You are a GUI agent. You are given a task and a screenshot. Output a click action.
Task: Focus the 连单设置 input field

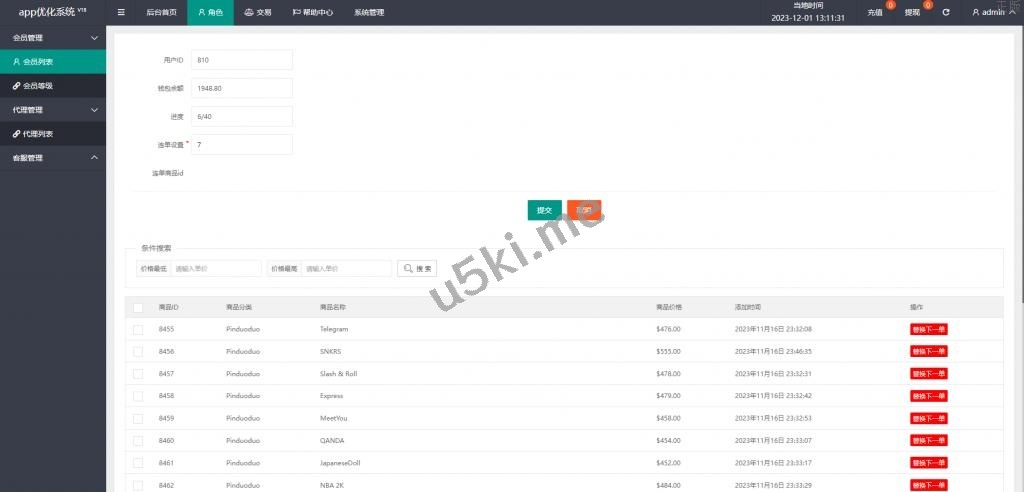coord(241,145)
